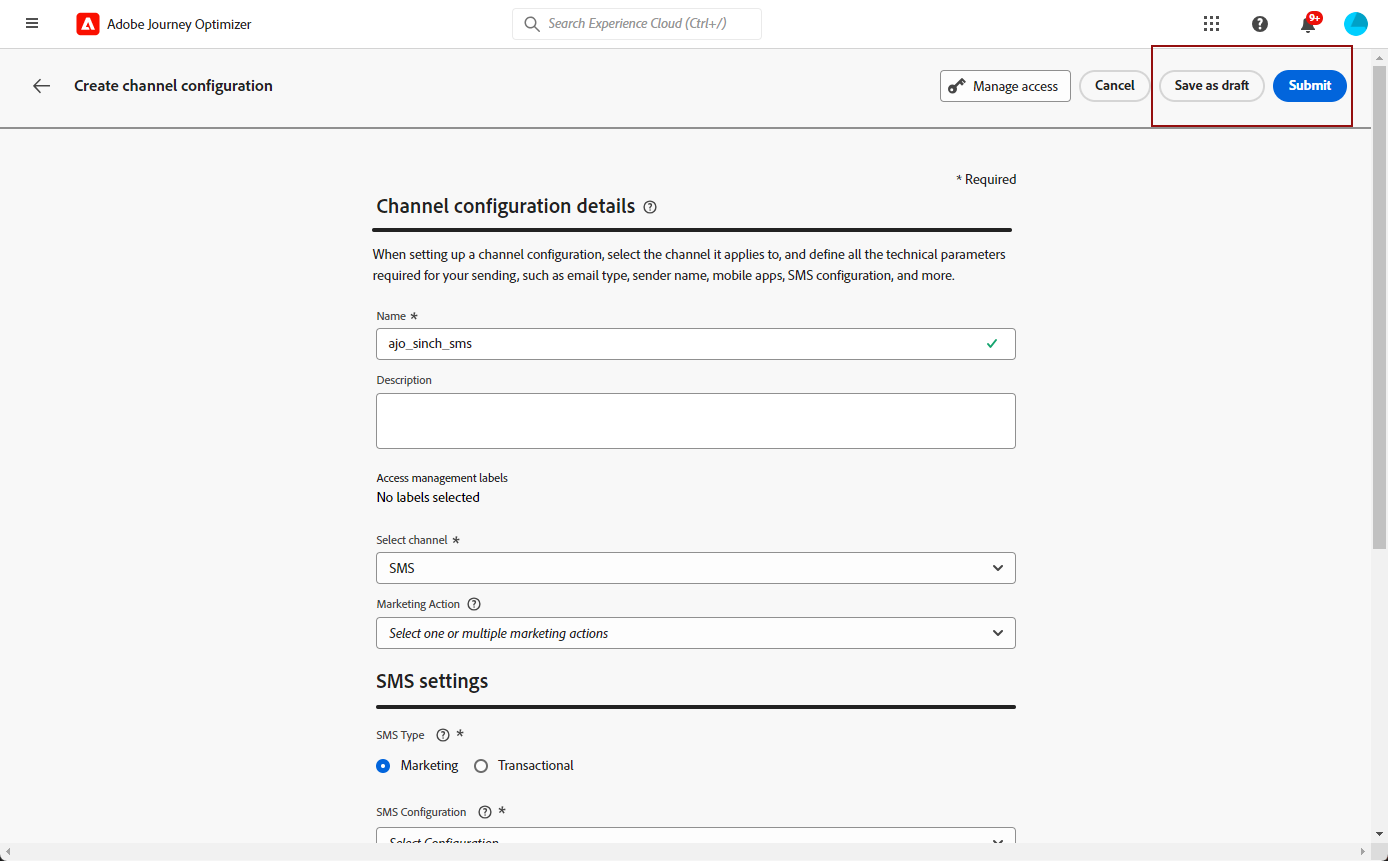Image resolution: width=1388 pixels, height=861 pixels.
Task: Open the notifications bell
Action: [x=1308, y=25]
